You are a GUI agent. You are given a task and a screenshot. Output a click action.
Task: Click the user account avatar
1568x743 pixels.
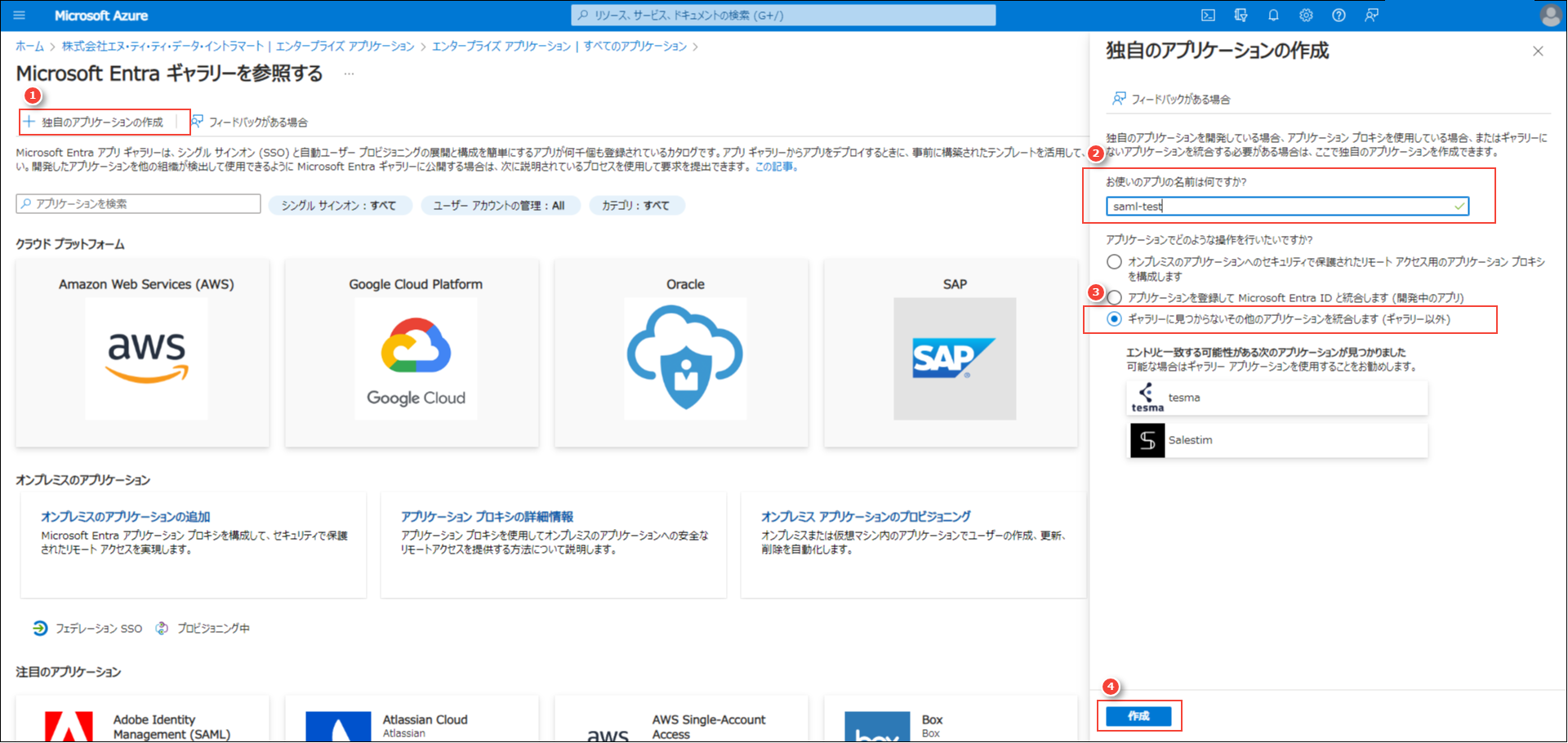click(x=1549, y=16)
